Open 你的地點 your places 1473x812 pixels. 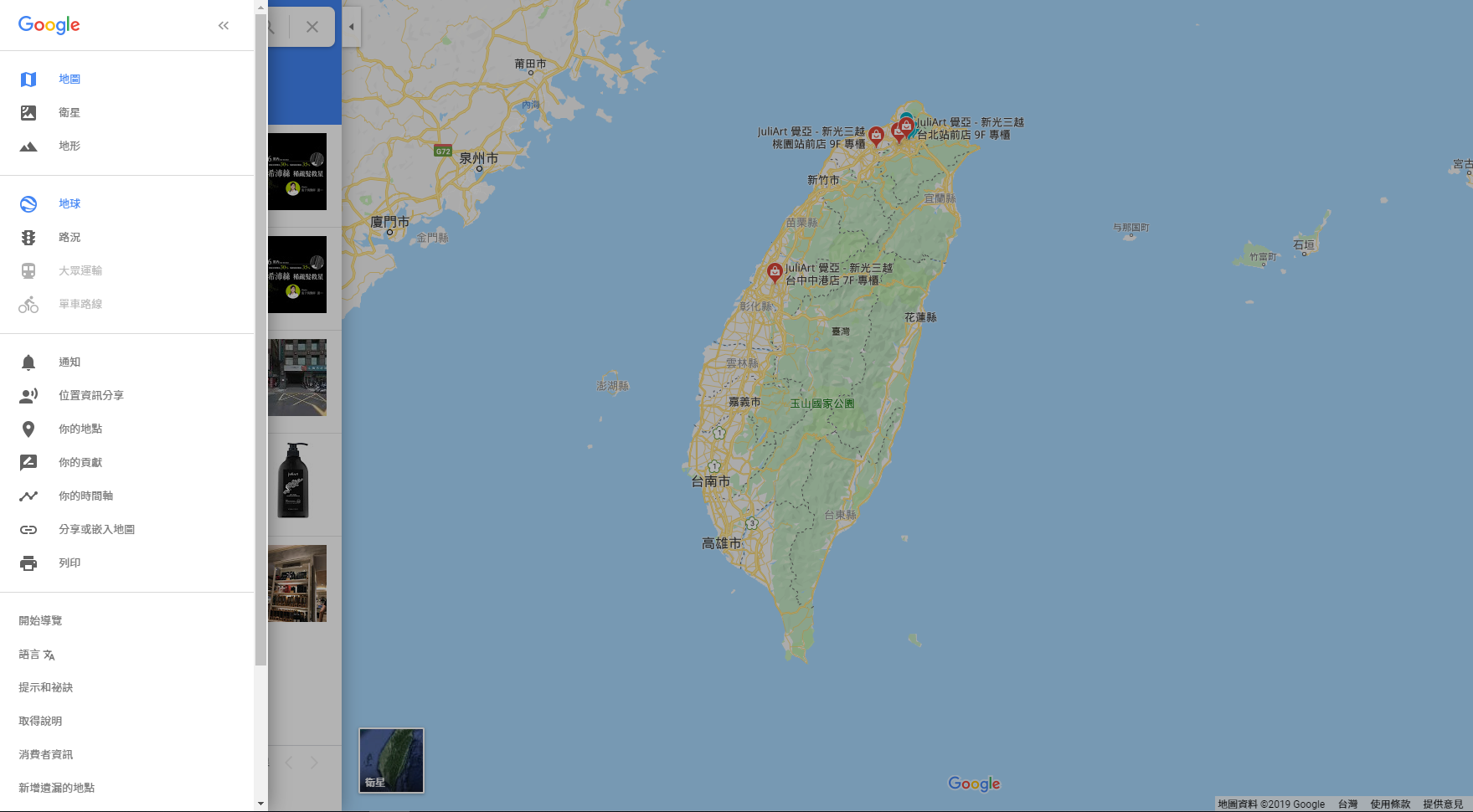pyautogui.click(x=80, y=429)
